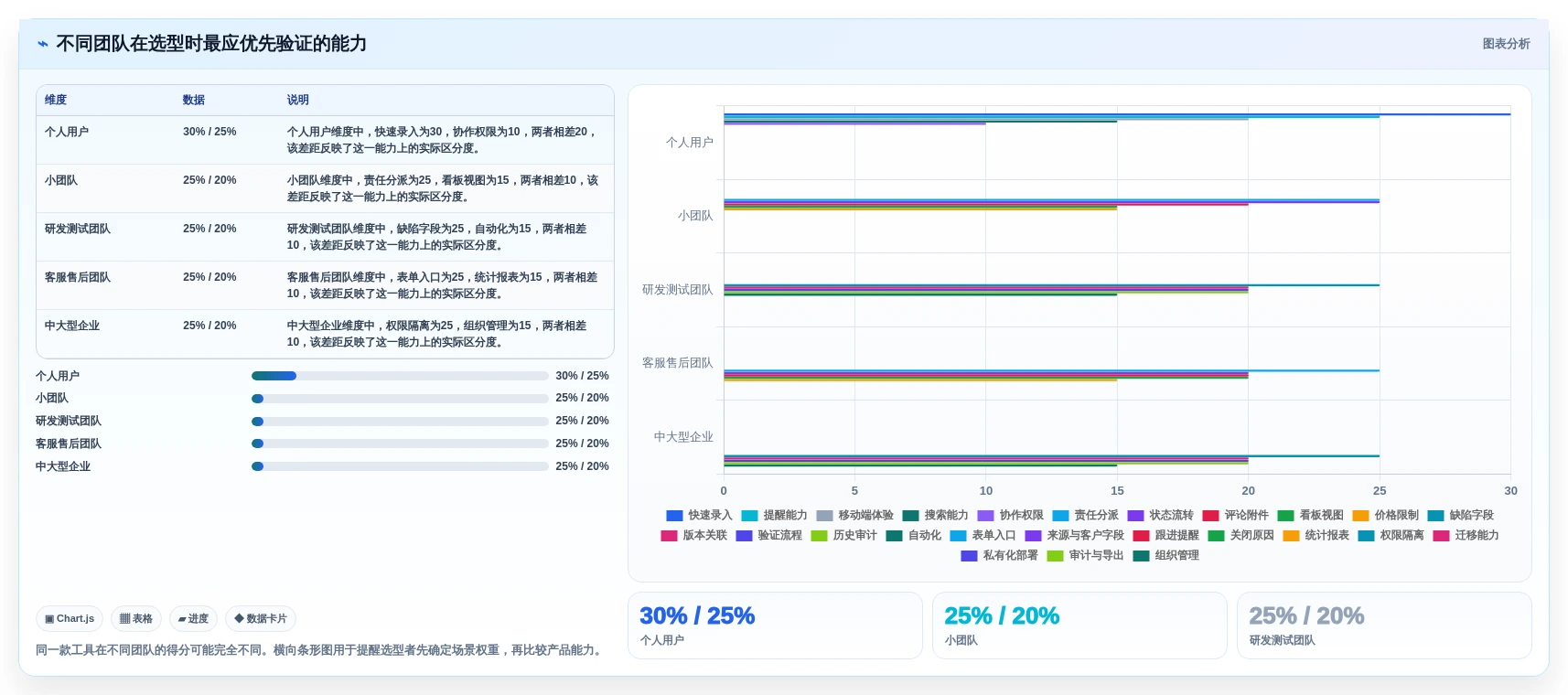Click the 小团队 progress bar
The height and width of the screenshot is (695, 1568).
pyautogui.click(x=400, y=399)
